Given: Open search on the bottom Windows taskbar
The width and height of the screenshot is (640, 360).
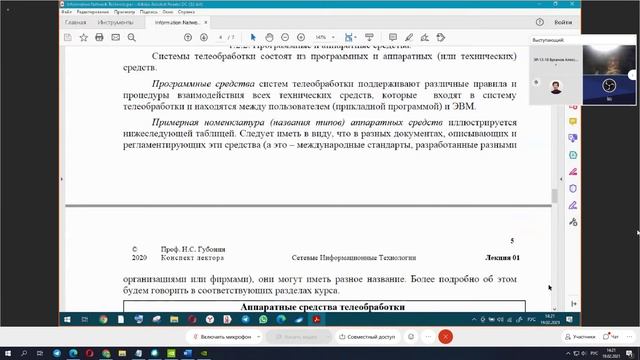Looking at the screenshot, I should [x=24, y=353].
